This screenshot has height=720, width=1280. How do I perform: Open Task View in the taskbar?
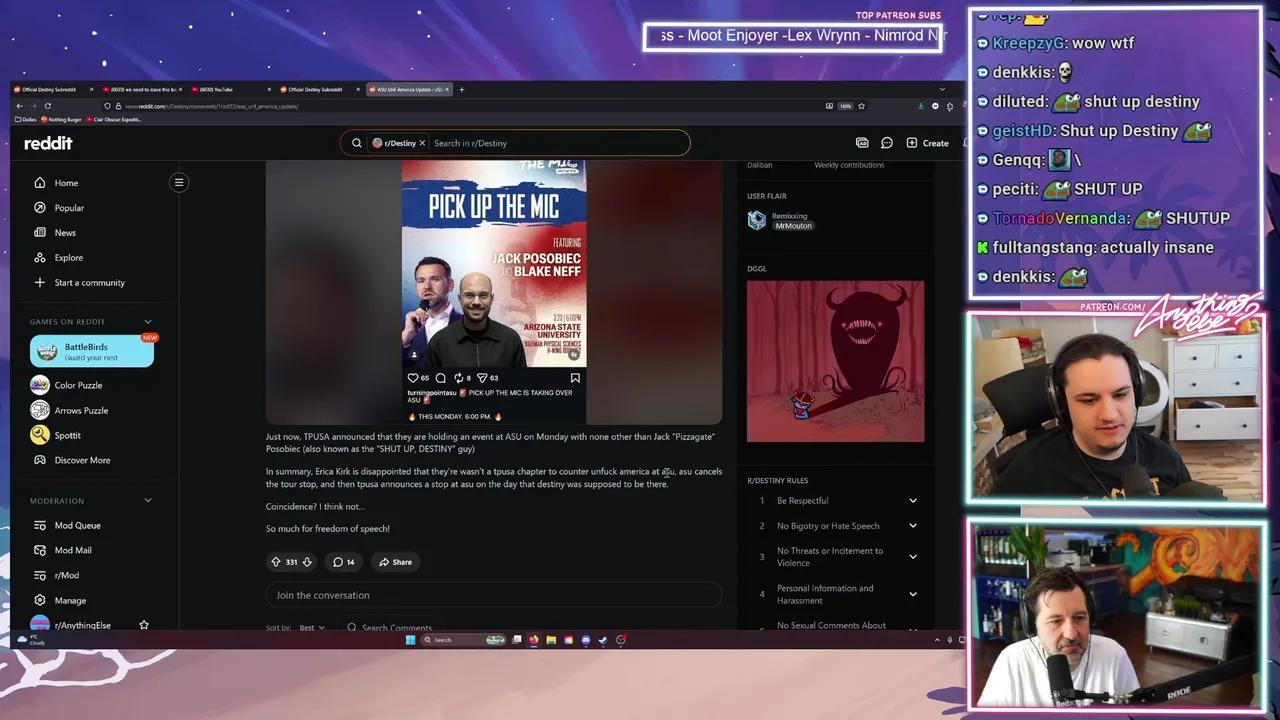517,640
